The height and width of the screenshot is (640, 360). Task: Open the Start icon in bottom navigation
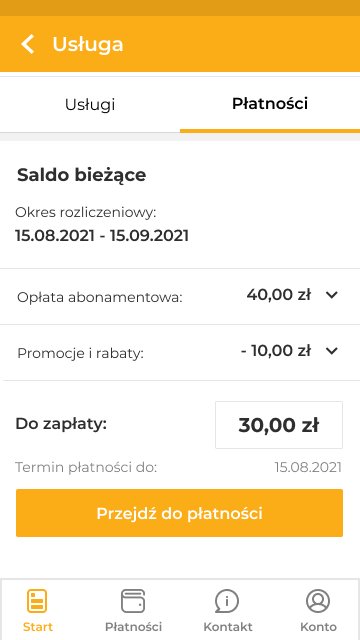[x=37, y=601]
